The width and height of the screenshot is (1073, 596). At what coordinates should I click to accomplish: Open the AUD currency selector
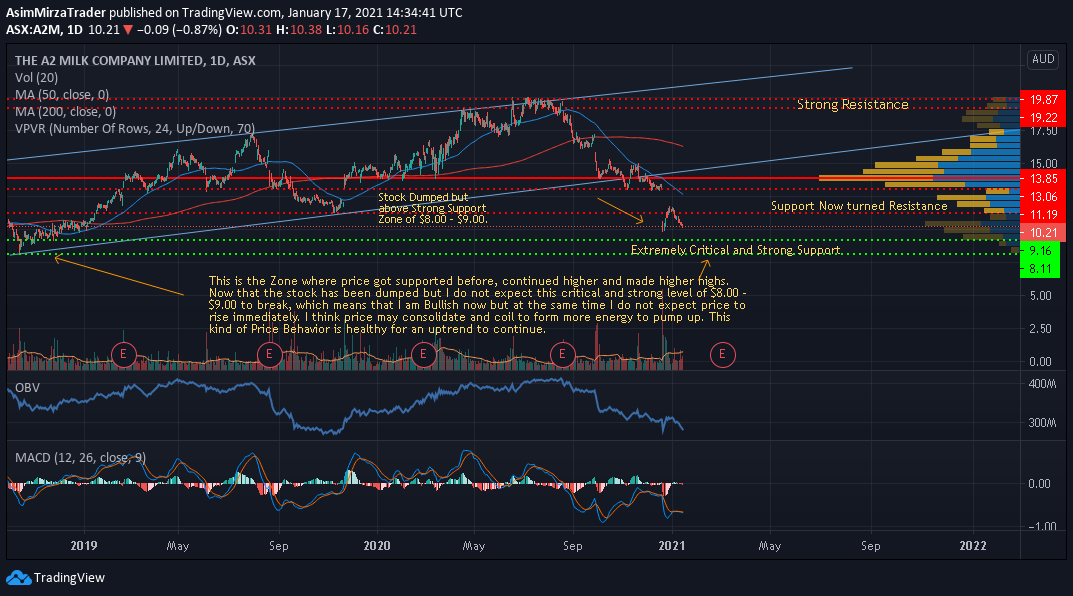tap(1043, 60)
